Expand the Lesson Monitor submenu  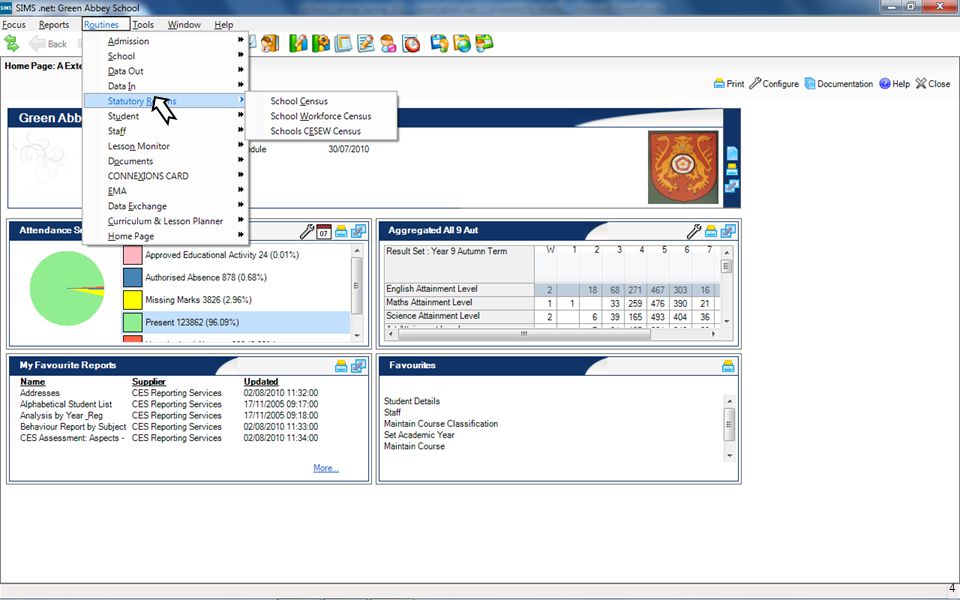tap(165, 146)
